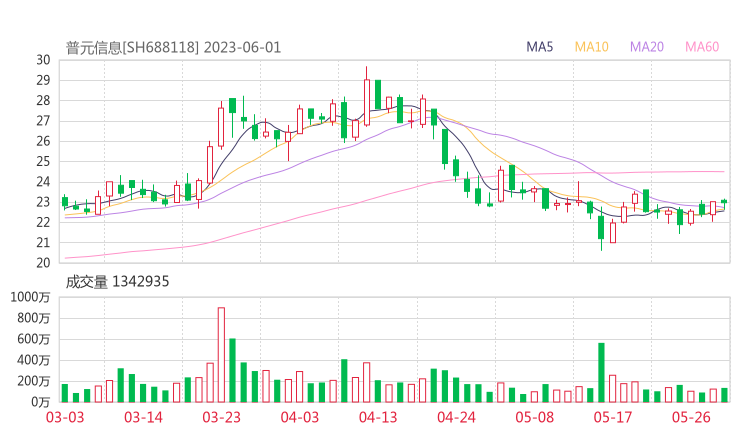Click the price axis value 20
This screenshot has height=440, width=740.
pyautogui.click(x=43, y=263)
